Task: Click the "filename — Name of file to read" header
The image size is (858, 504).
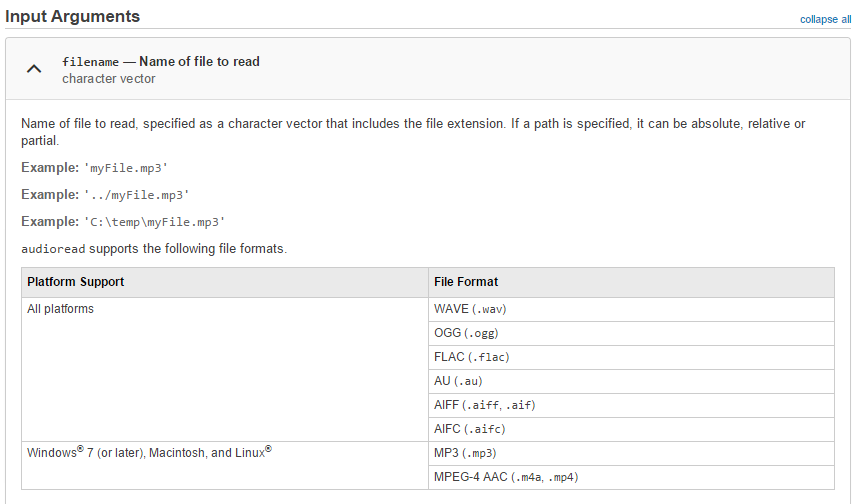Action: tap(160, 61)
